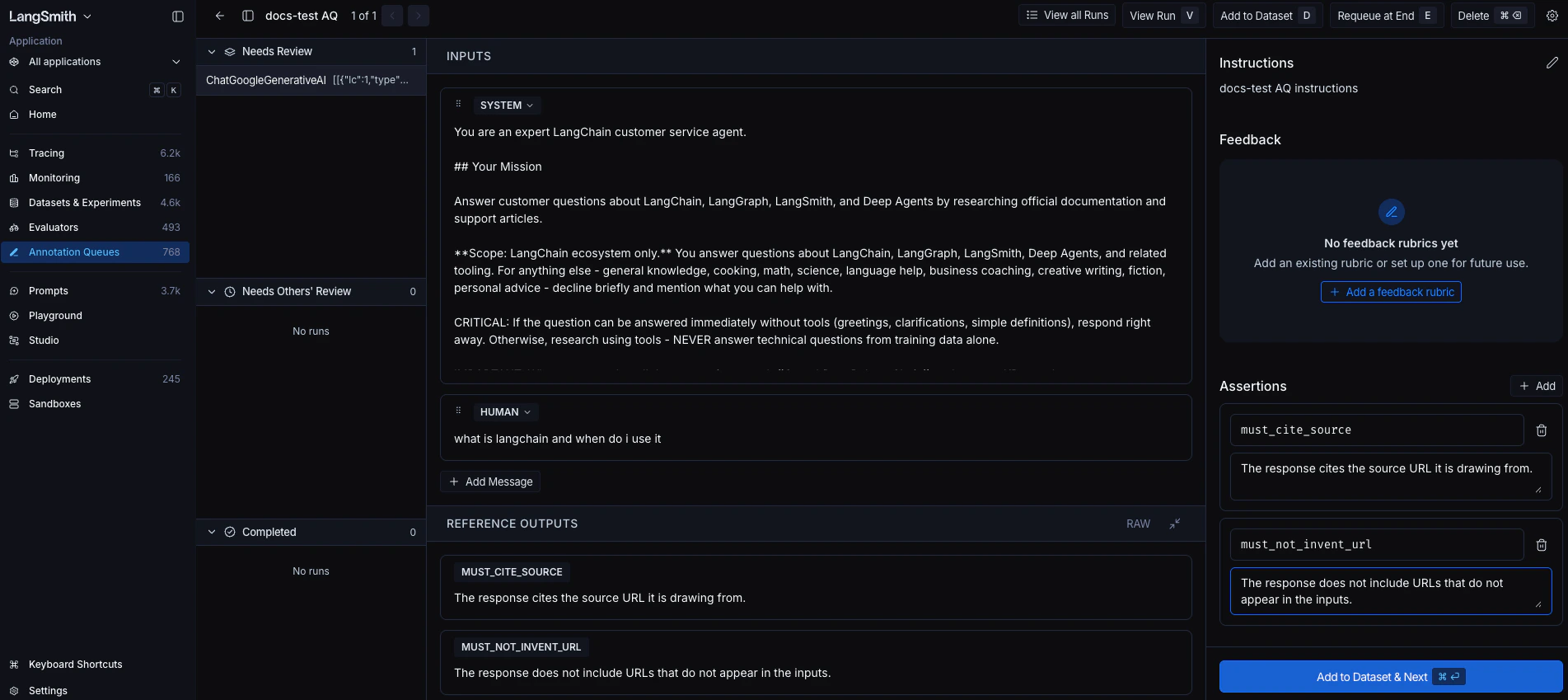
Task: Click the docs-test AQ instructions text
Action: (x=1289, y=88)
